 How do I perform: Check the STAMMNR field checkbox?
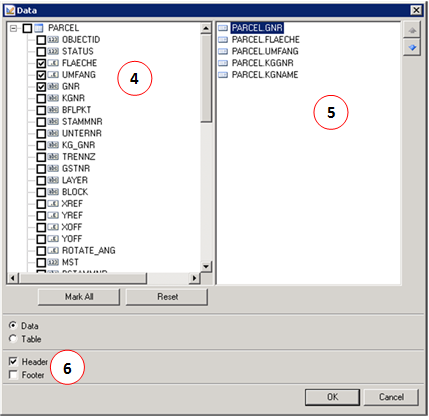[x=41, y=122]
